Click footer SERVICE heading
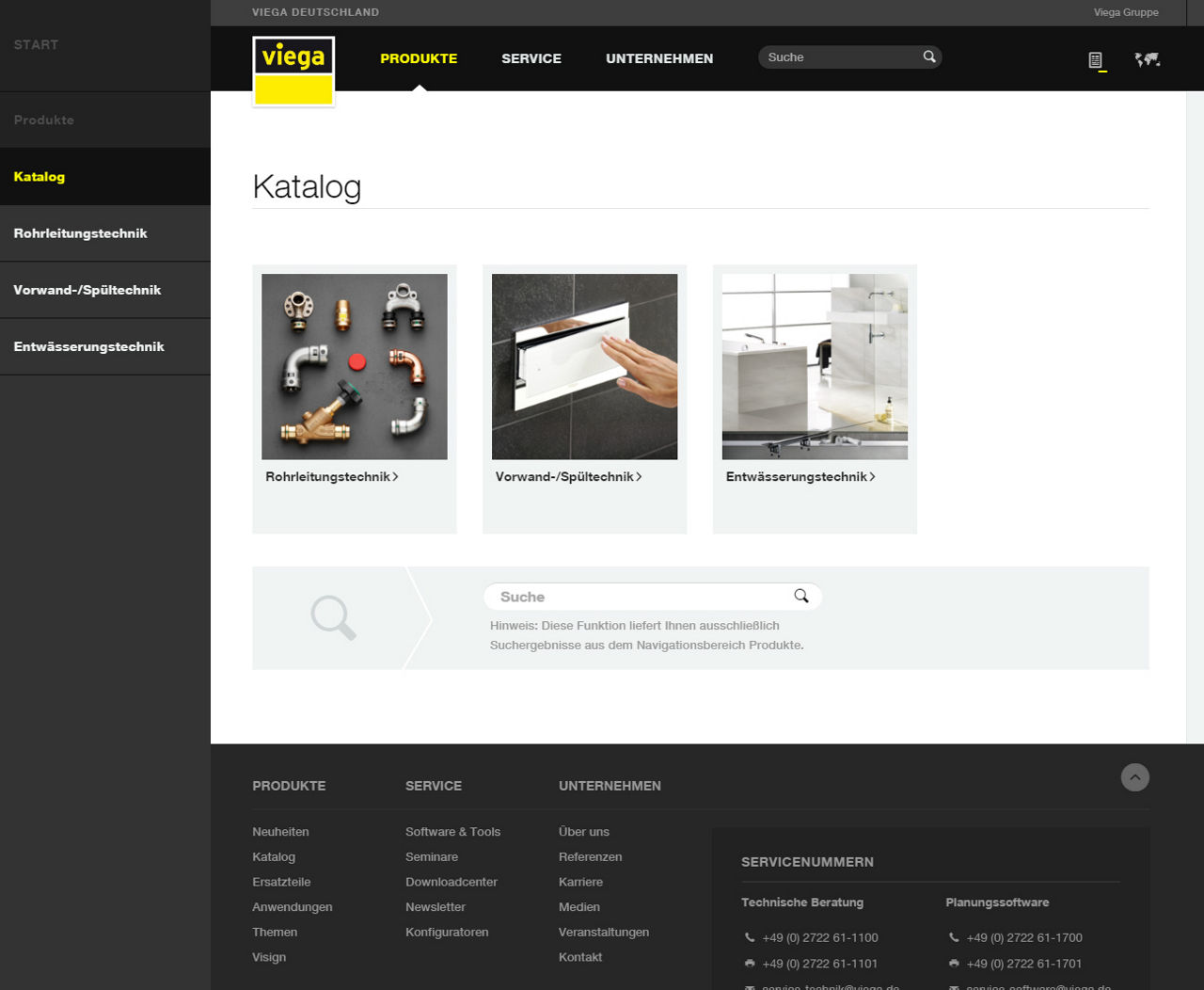Image resolution: width=1204 pixels, height=990 pixels. (434, 786)
